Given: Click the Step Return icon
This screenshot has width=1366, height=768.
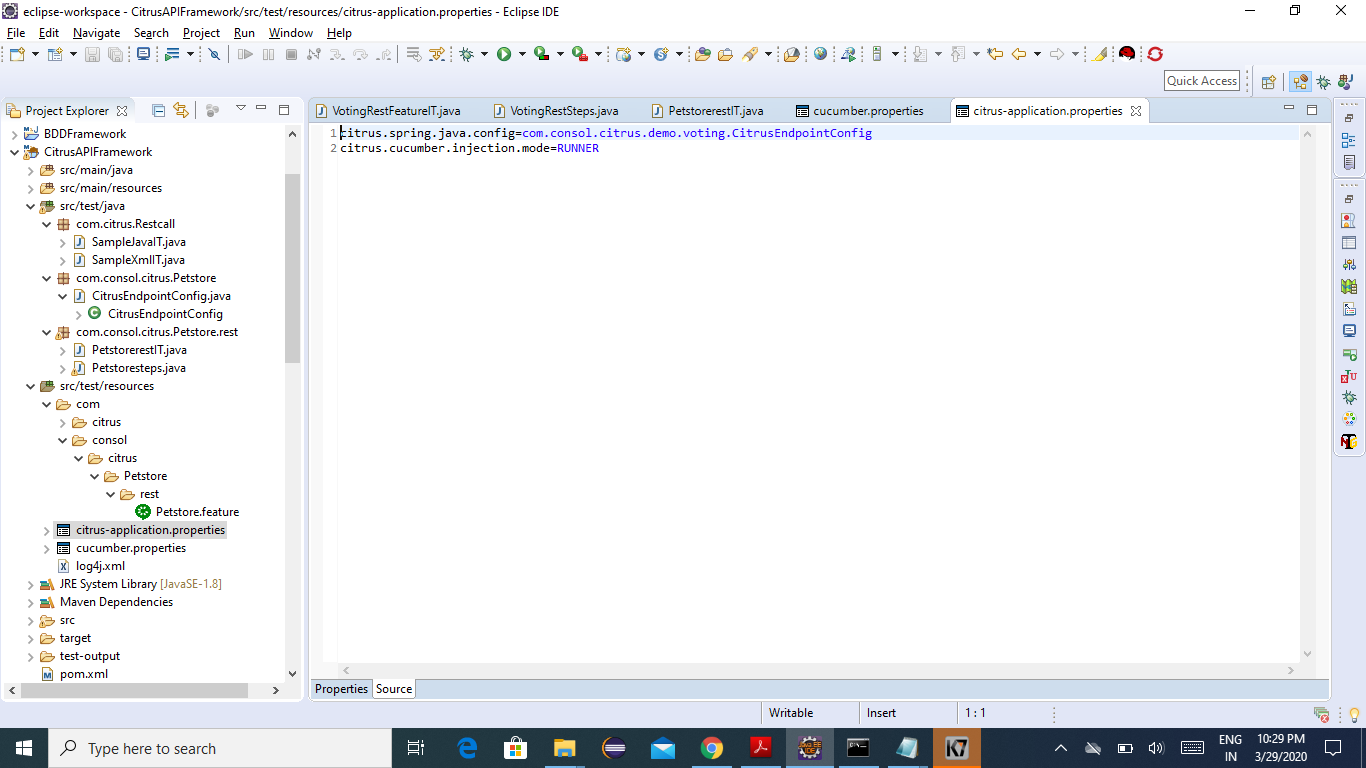Looking at the screenshot, I should (x=384, y=54).
